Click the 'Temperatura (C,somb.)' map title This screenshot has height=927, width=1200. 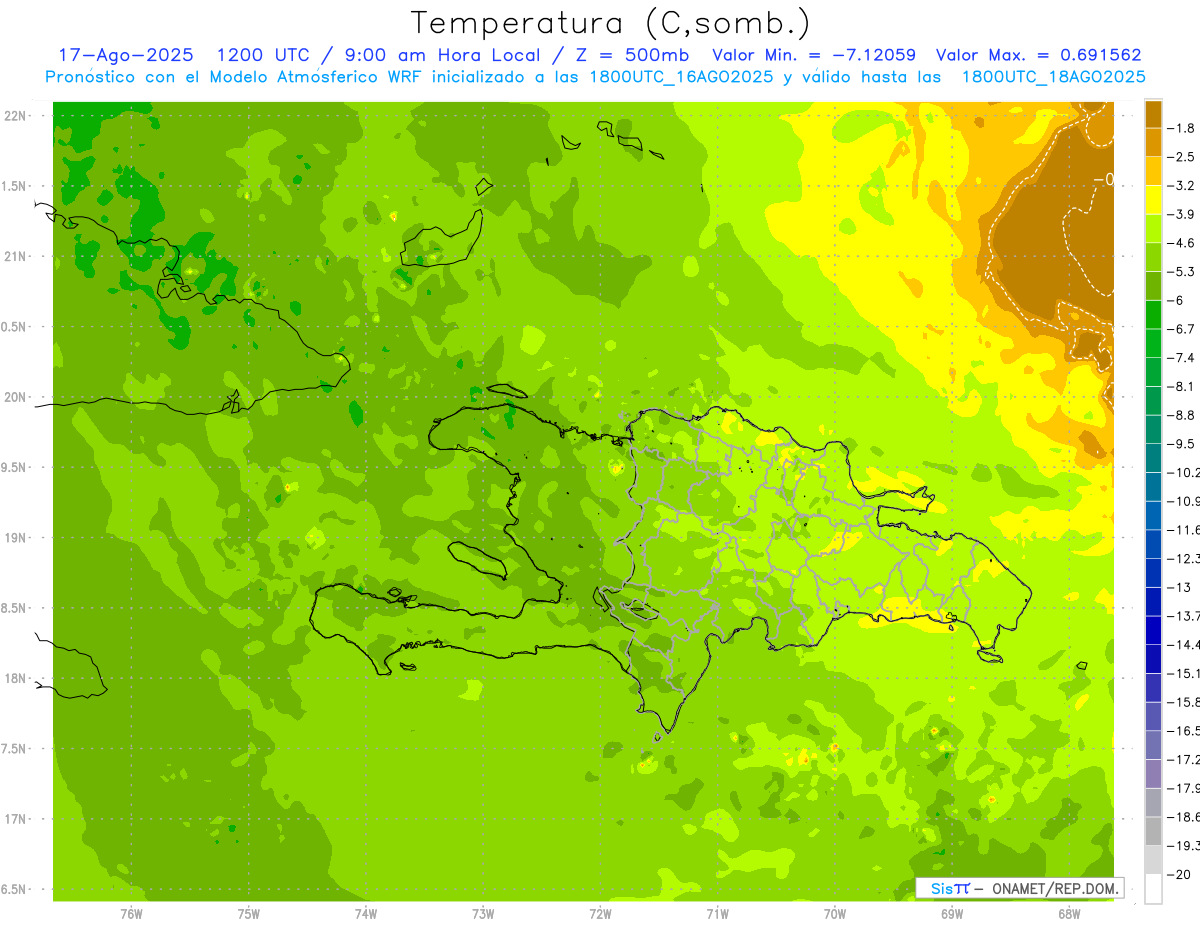(x=610, y=23)
